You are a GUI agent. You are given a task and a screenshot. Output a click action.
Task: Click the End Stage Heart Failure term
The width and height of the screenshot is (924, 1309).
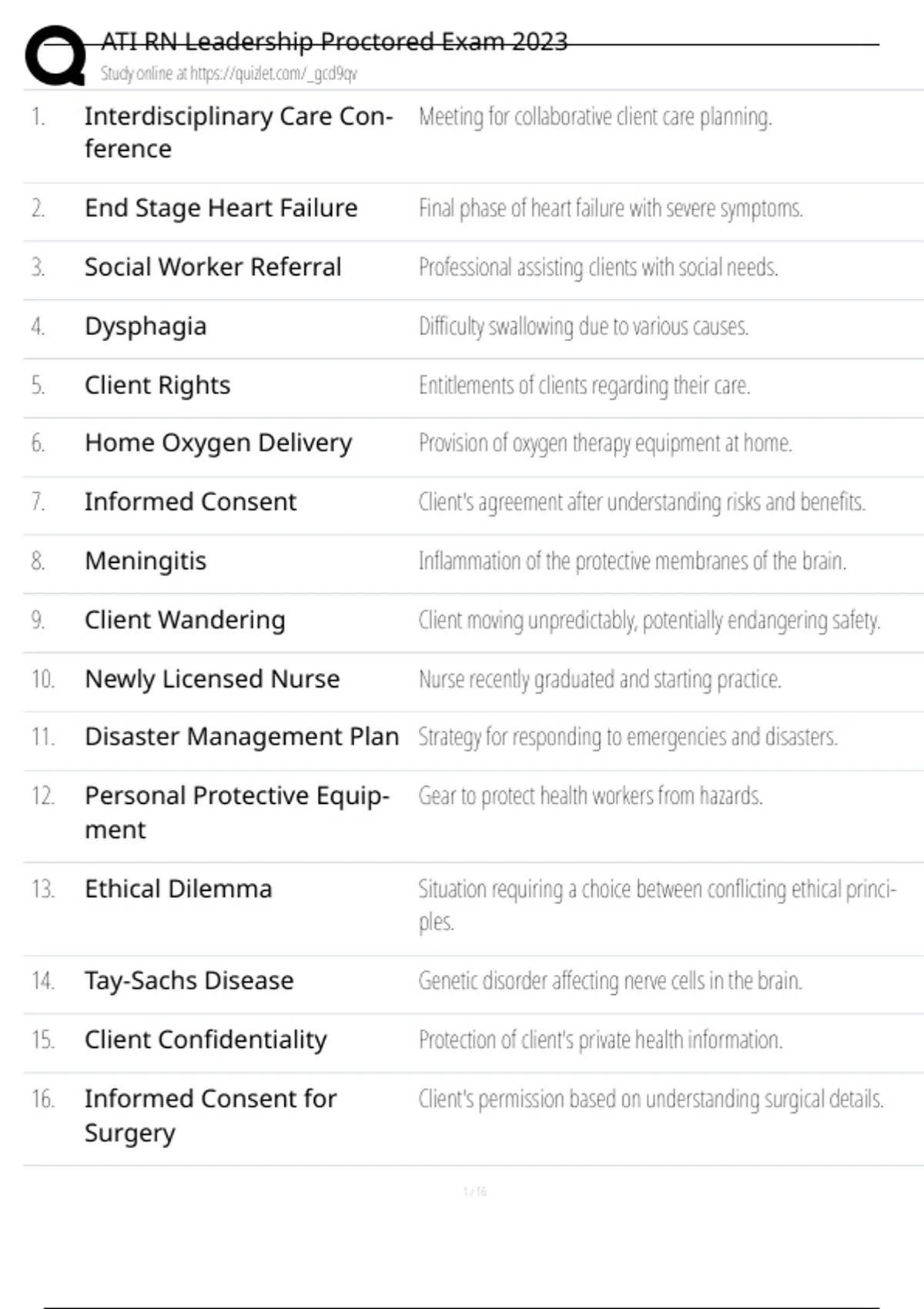click(x=221, y=208)
